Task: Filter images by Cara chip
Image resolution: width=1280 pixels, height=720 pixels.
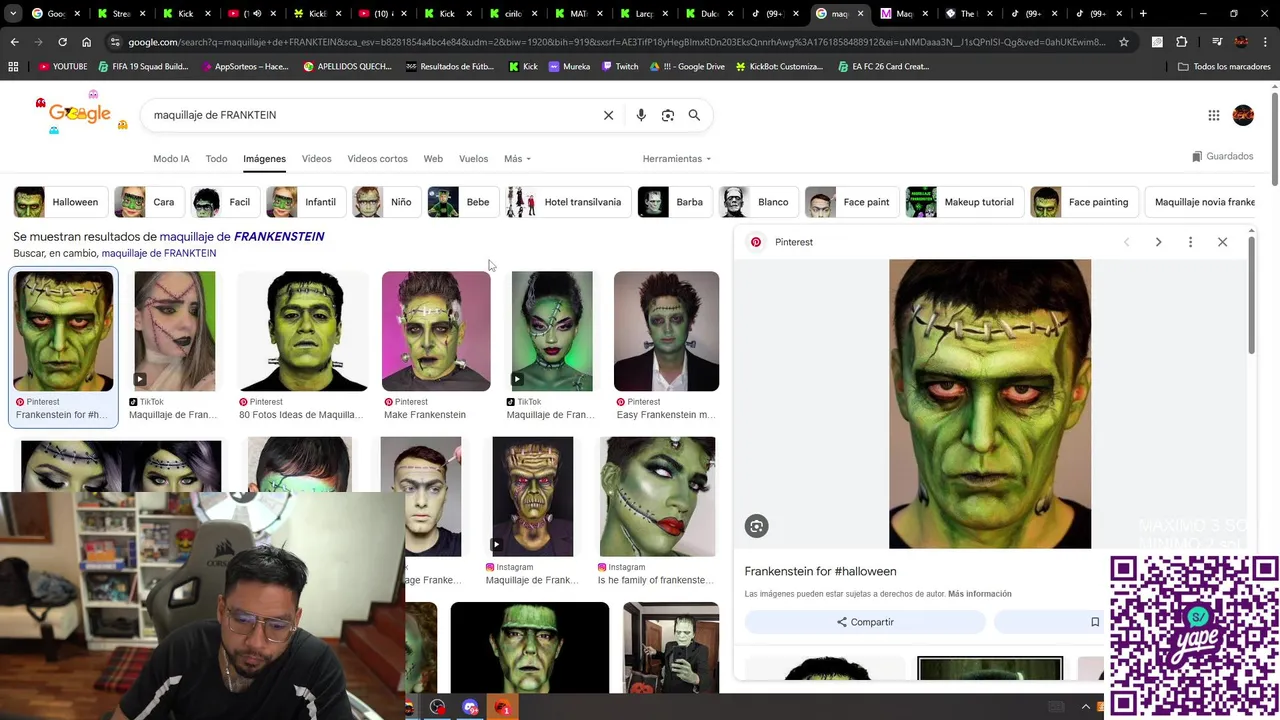Action: click(147, 202)
